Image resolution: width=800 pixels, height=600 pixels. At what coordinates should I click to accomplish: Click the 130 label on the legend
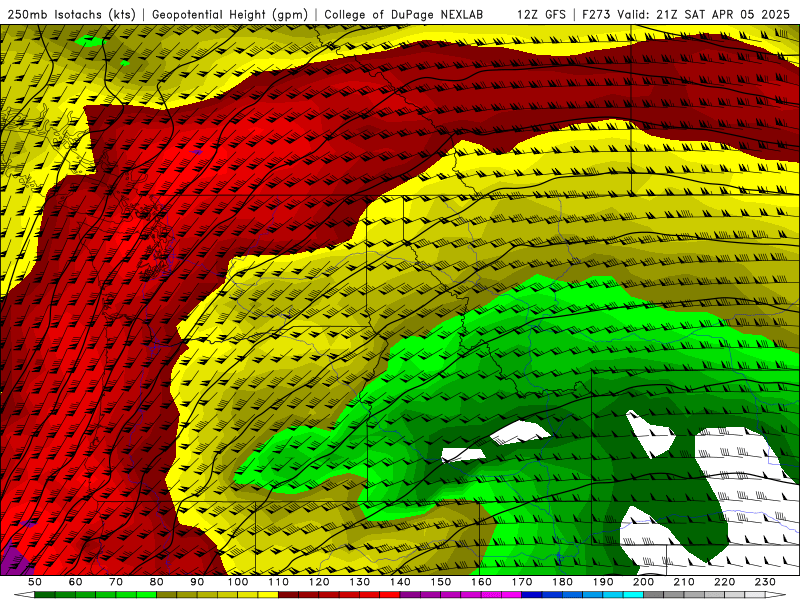pyautogui.click(x=359, y=582)
